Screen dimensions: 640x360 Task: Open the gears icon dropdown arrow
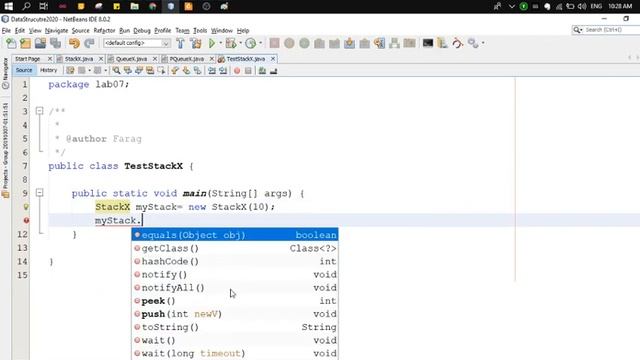point(483,43)
